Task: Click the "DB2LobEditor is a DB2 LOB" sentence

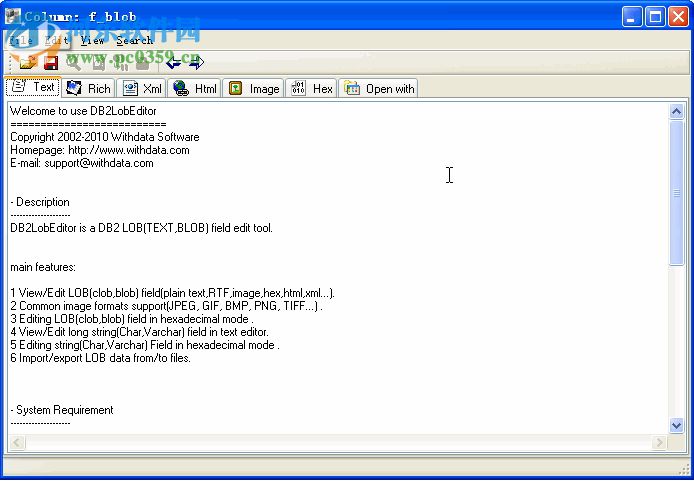Action: pyautogui.click(x=141, y=228)
